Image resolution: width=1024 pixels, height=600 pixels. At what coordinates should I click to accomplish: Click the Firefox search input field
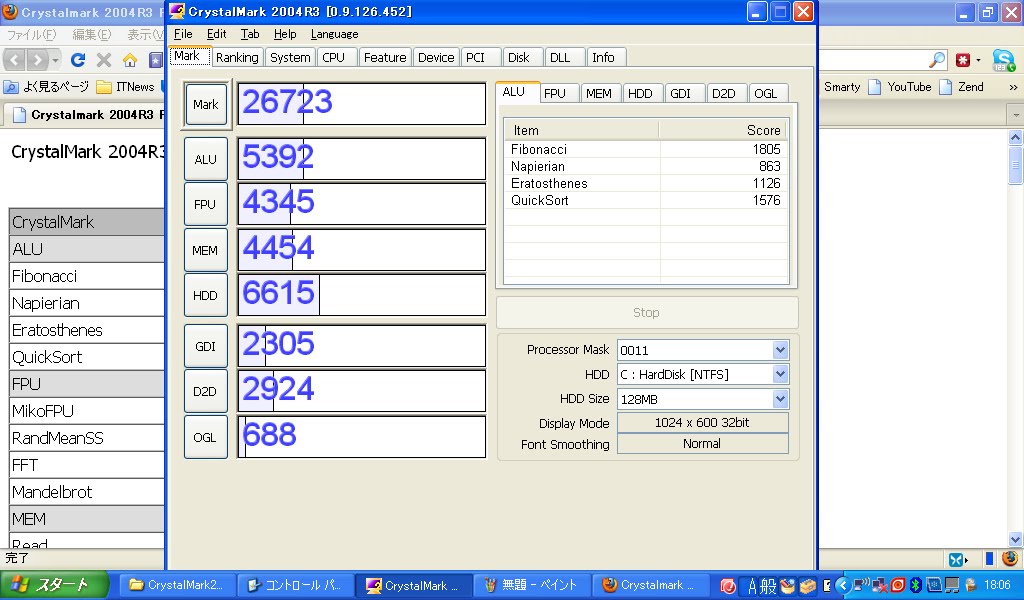point(872,60)
